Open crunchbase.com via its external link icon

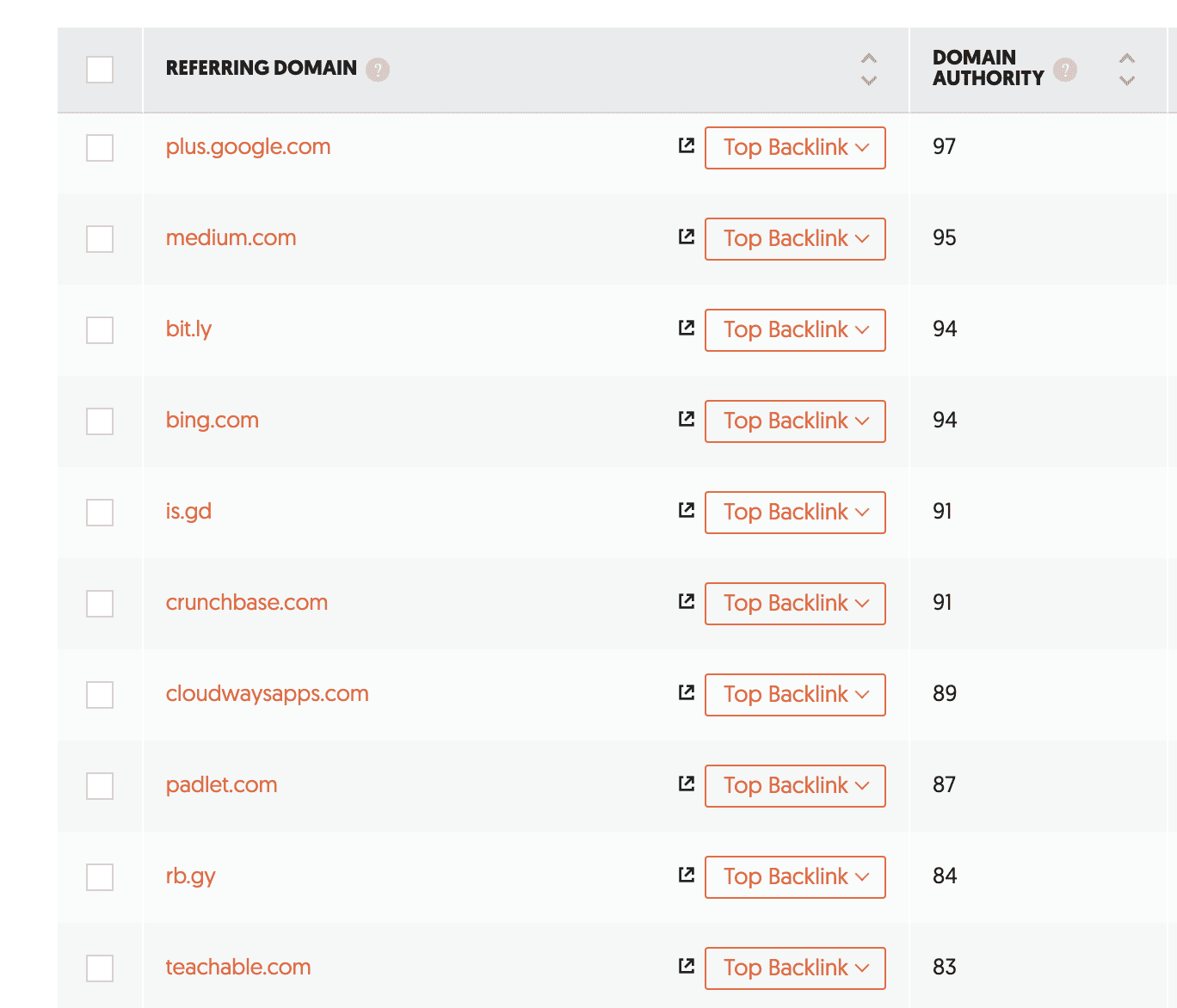tap(686, 602)
